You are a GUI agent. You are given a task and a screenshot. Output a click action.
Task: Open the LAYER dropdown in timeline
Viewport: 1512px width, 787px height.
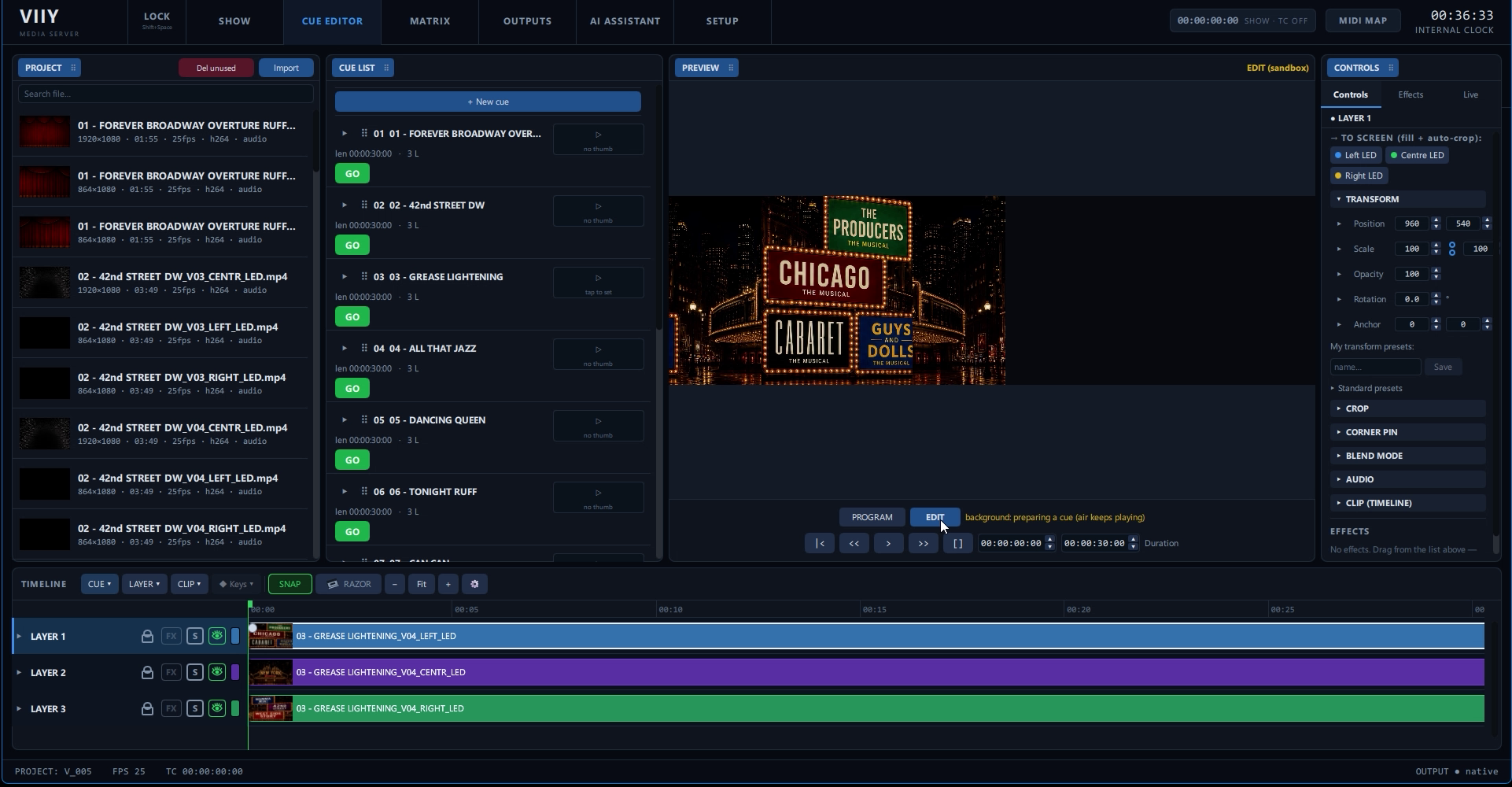(144, 584)
